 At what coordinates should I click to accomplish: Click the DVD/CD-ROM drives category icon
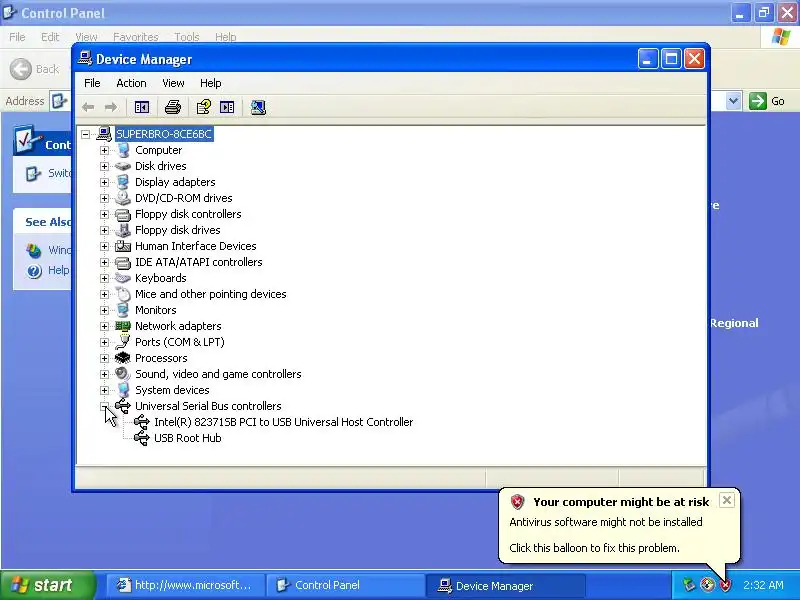(123, 198)
